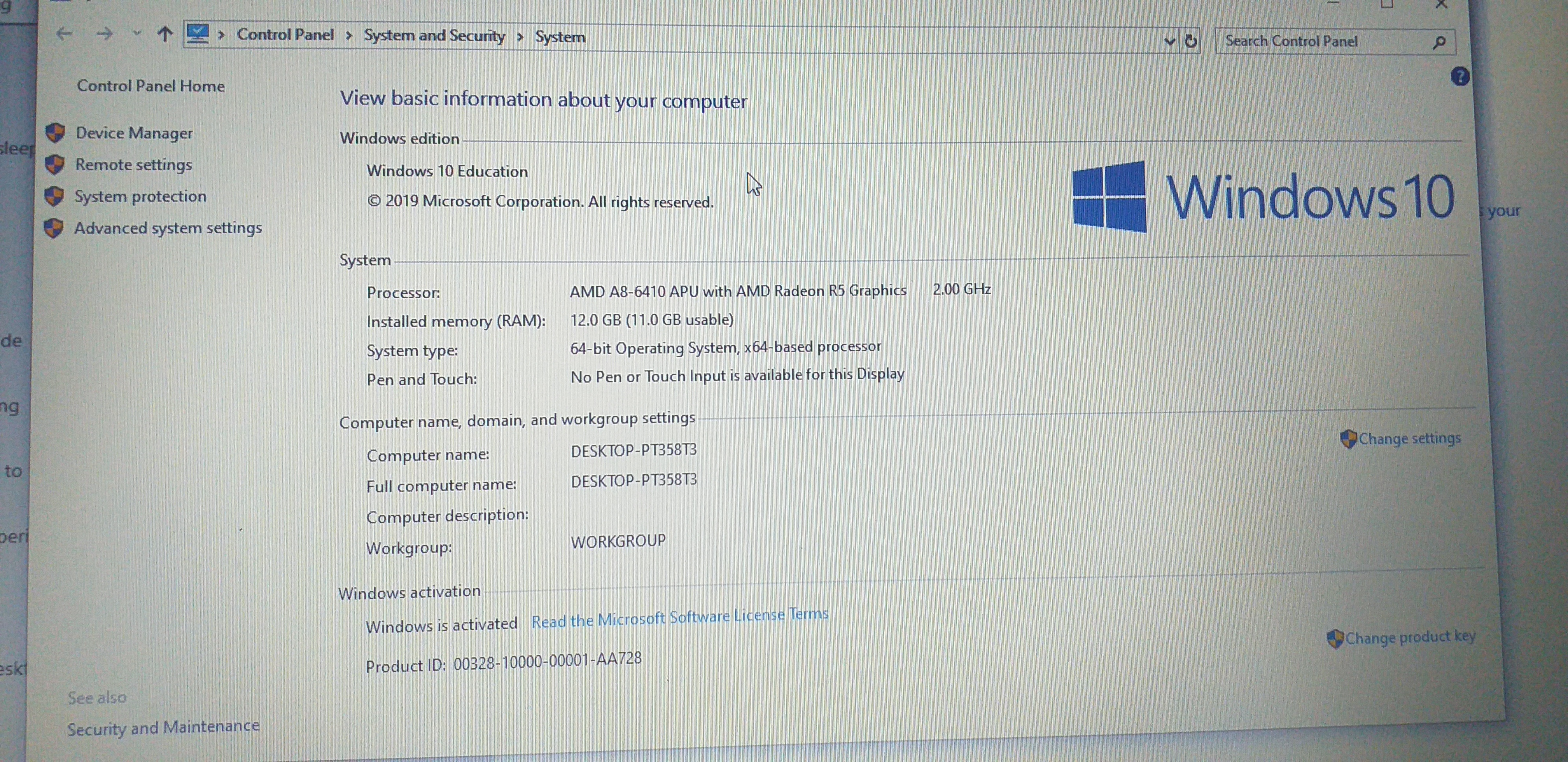Click the computer icon in address bar
Image resolution: width=1568 pixels, height=762 pixels.
198,33
